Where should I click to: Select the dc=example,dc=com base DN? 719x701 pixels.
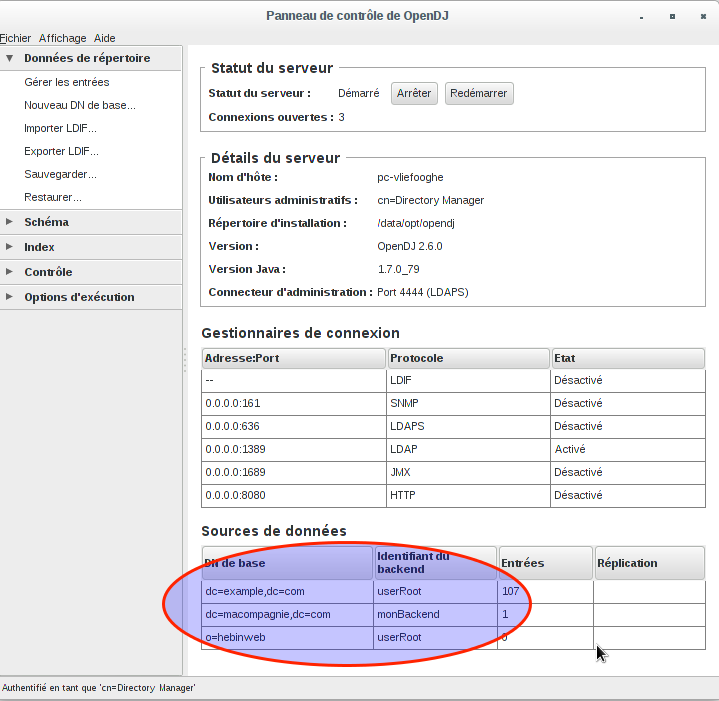pos(287,591)
